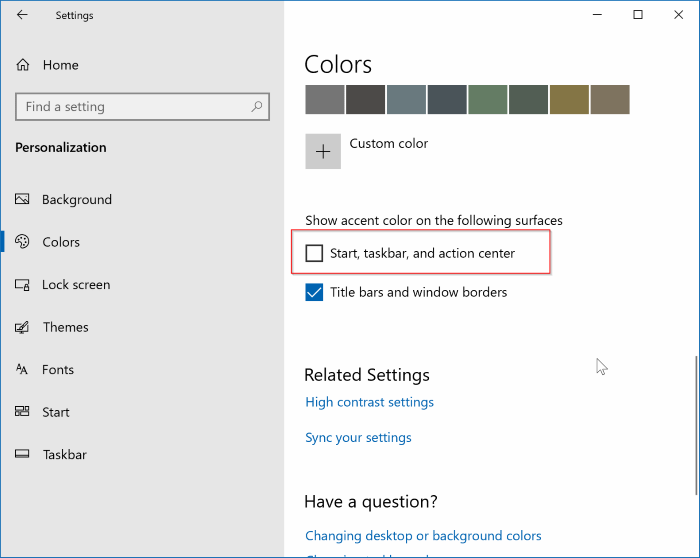Close the Settings window
Viewport: 700px width, 558px height.
tap(679, 15)
